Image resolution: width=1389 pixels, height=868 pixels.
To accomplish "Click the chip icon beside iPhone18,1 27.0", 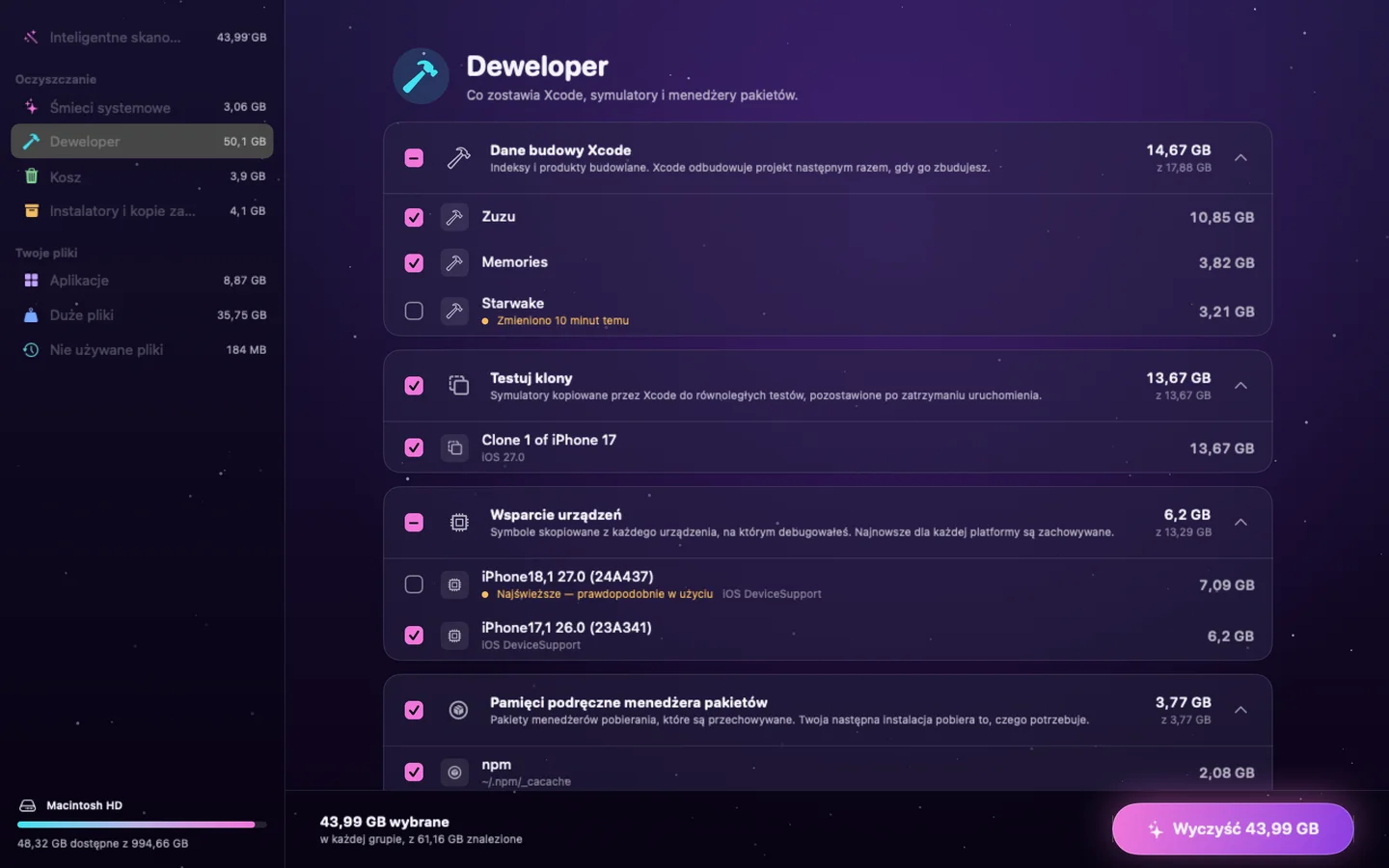I will coord(454,584).
